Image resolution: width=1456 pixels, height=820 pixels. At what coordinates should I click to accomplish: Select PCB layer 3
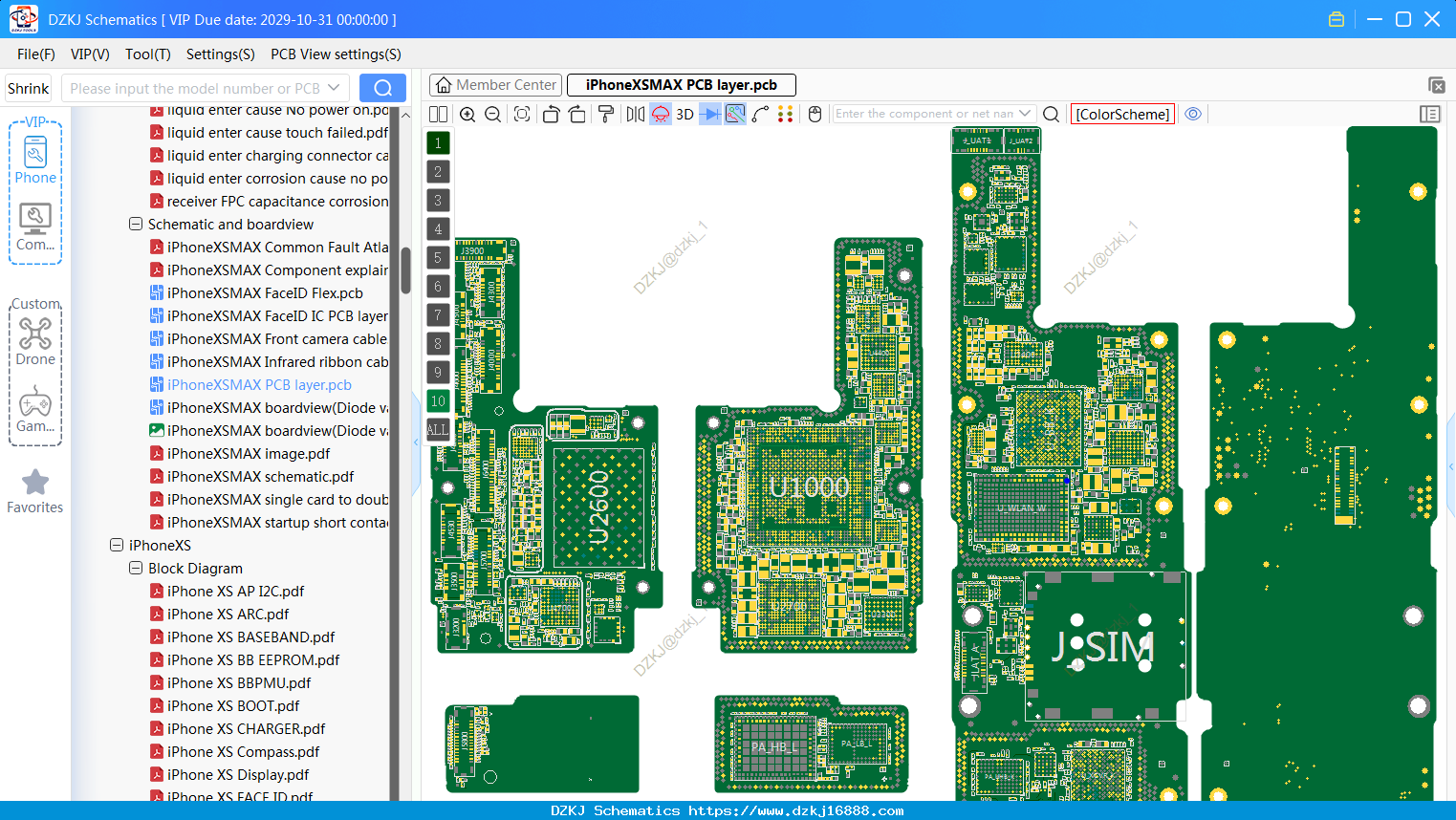[438, 201]
